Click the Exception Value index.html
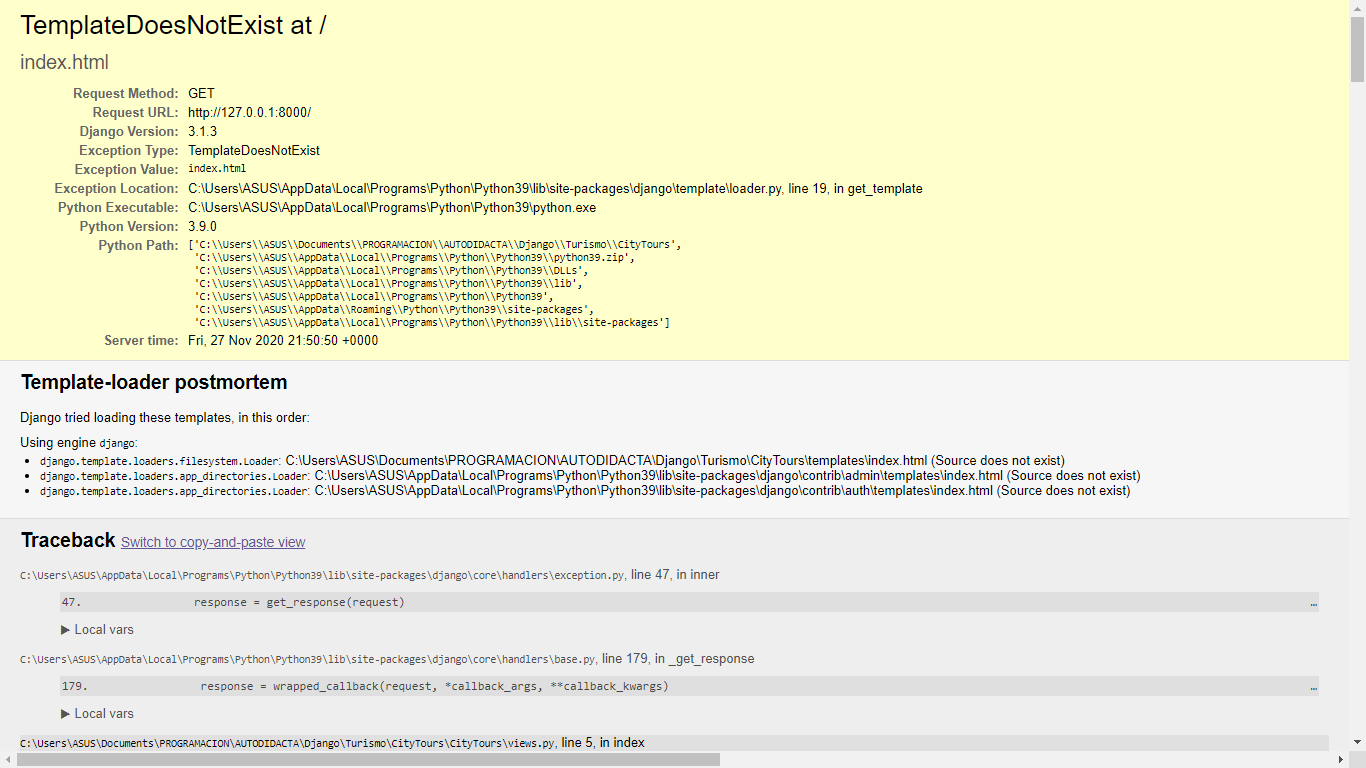 pyautogui.click(x=217, y=169)
